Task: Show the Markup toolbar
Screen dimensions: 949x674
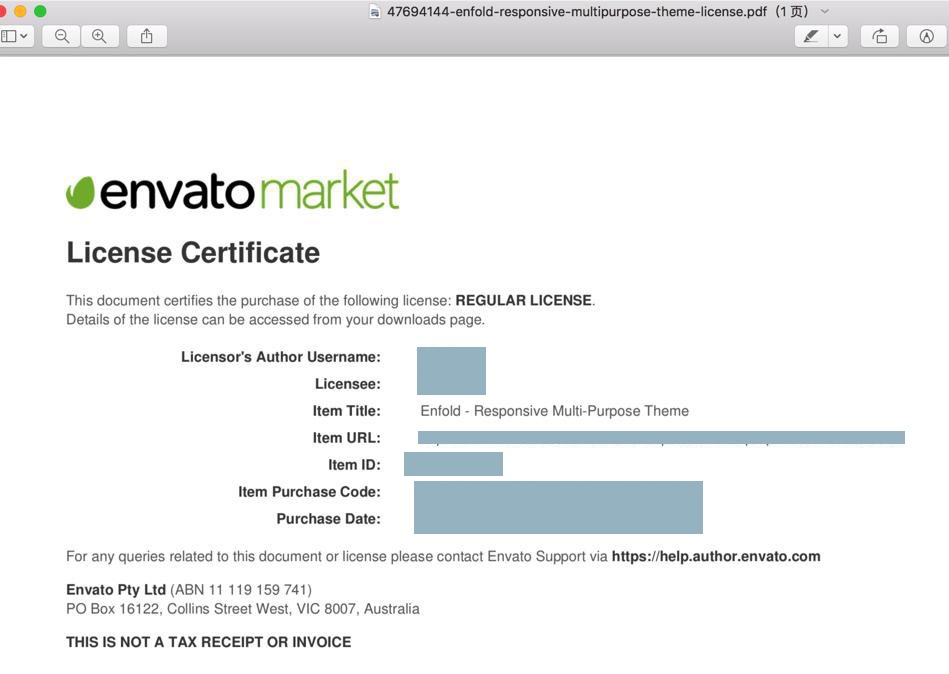Action: (927, 36)
